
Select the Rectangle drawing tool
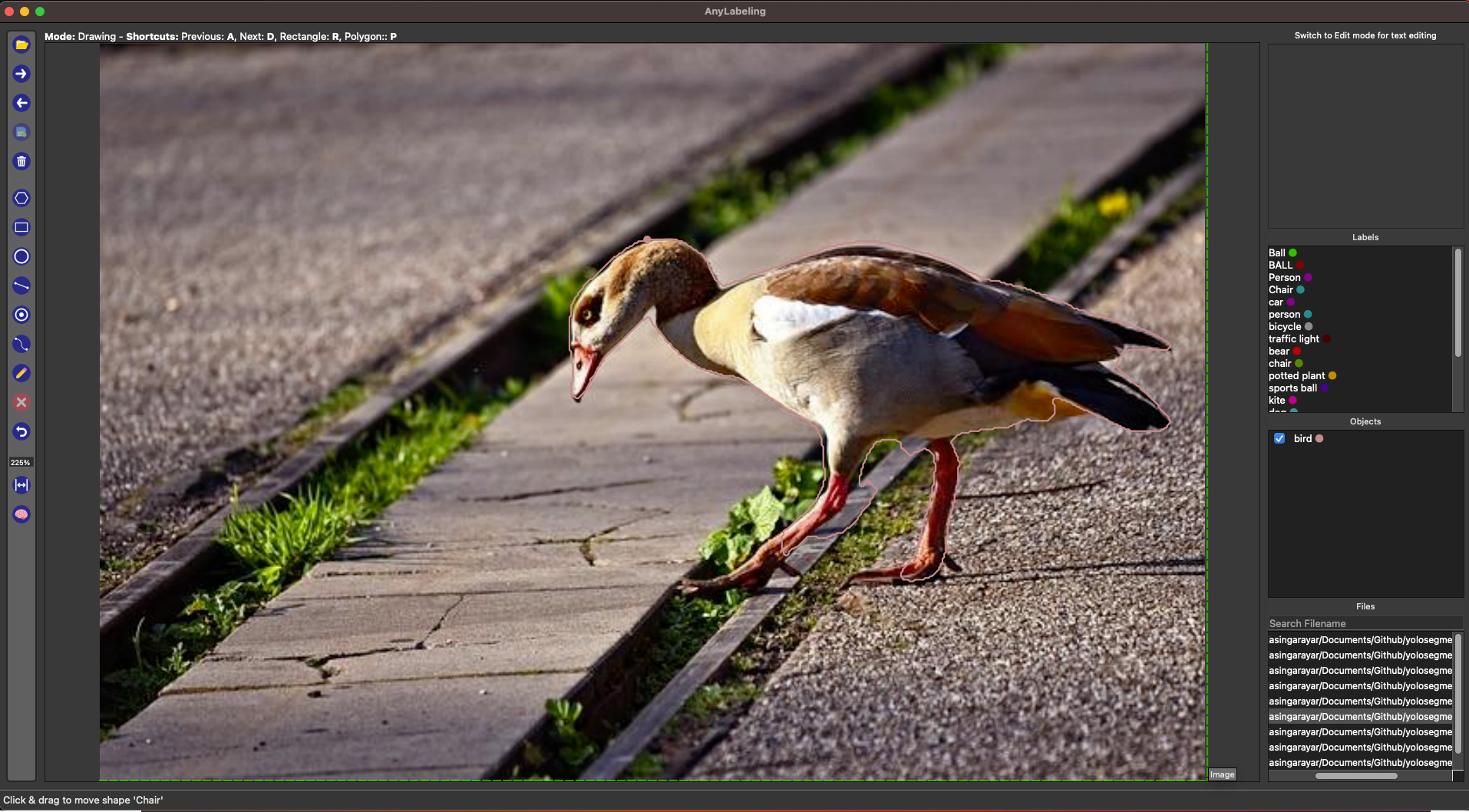click(21, 227)
